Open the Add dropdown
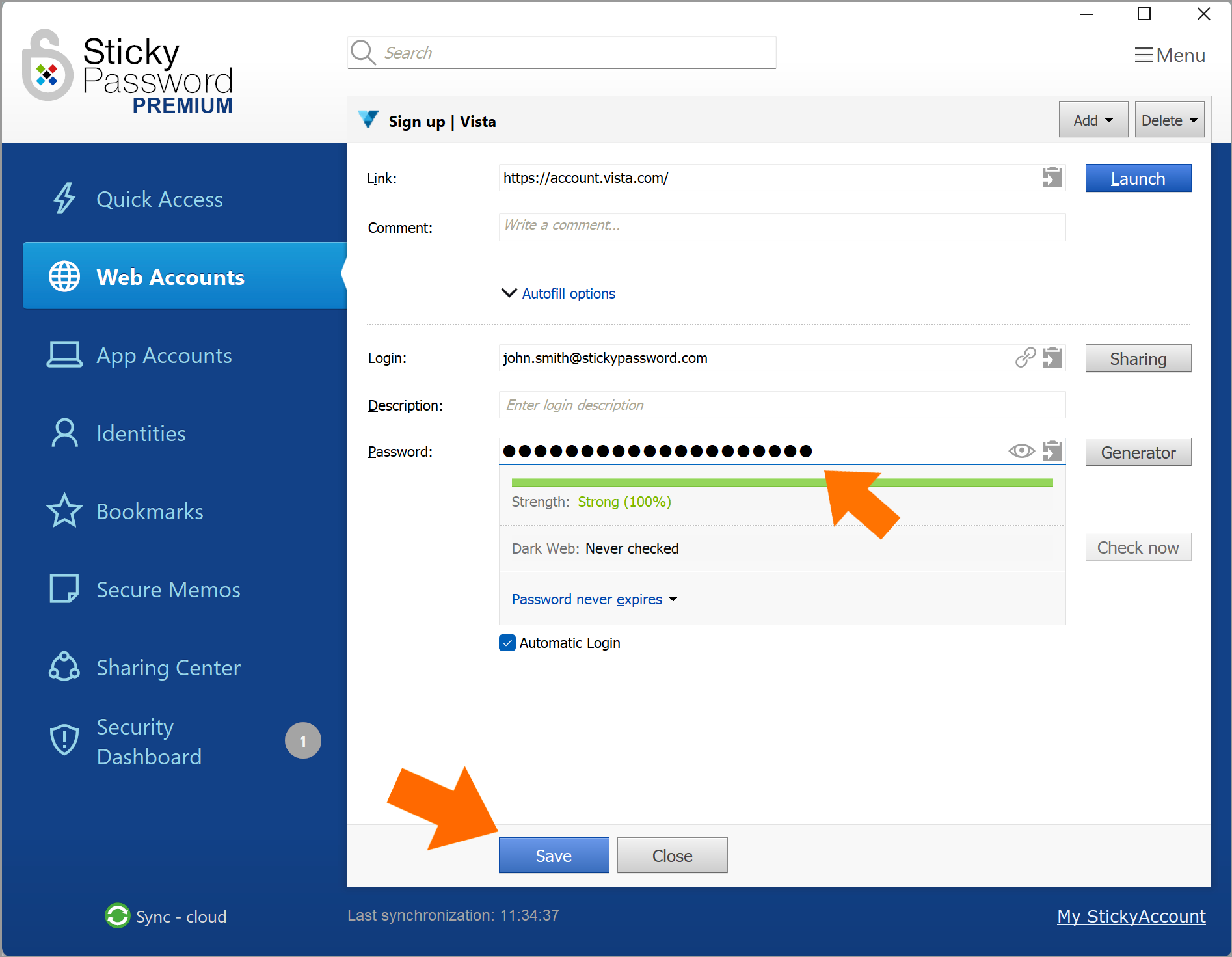The height and width of the screenshot is (957, 1232). point(1093,120)
